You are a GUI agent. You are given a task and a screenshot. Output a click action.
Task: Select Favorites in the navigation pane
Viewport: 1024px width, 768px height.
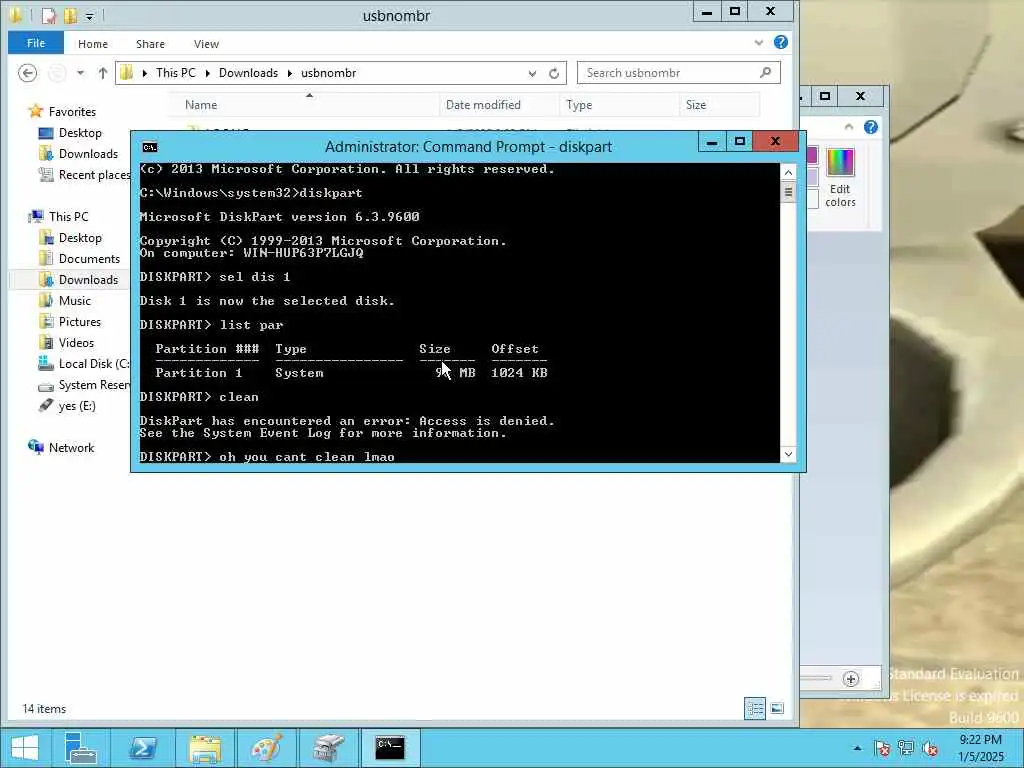(x=72, y=112)
